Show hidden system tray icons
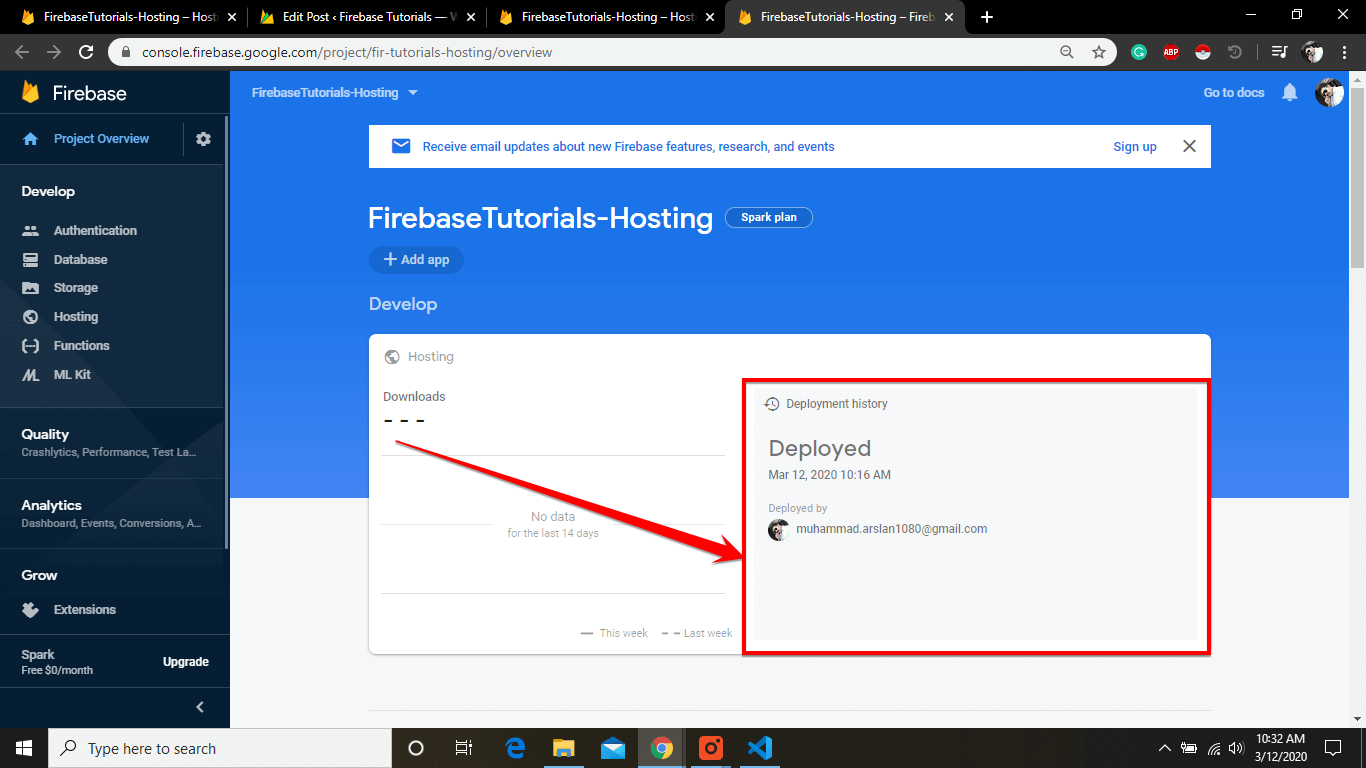 pyautogui.click(x=1164, y=748)
